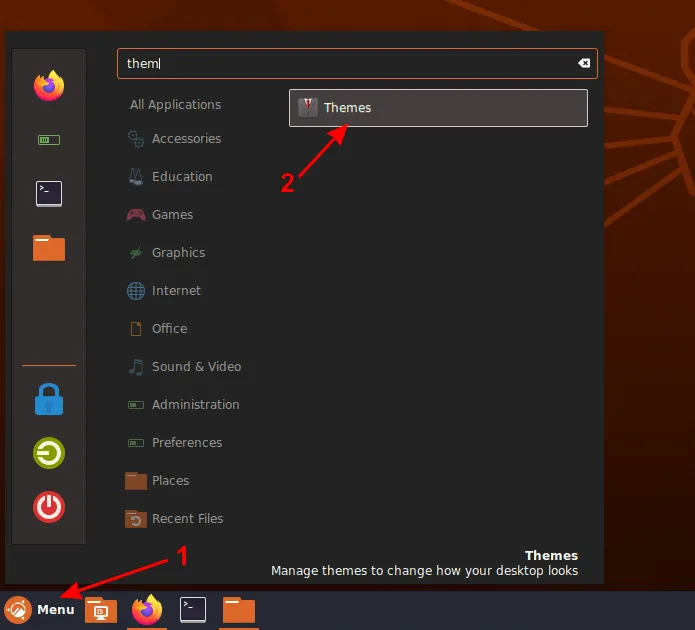Log out using the green logout icon
Screen dimensions: 695x630
pos(48,453)
